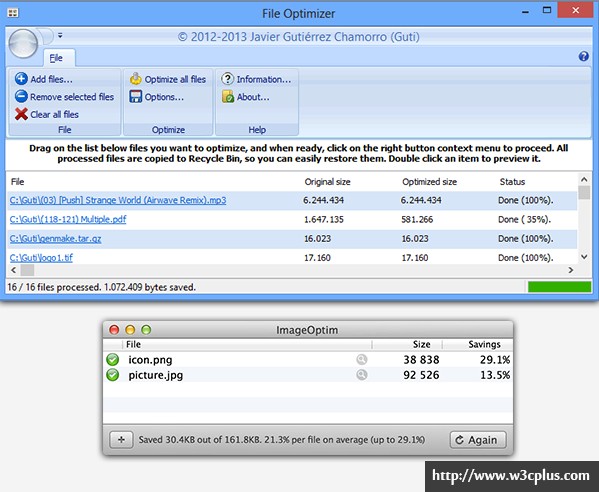Click the 29.1% savings cell for icon.png

click(495, 360)
